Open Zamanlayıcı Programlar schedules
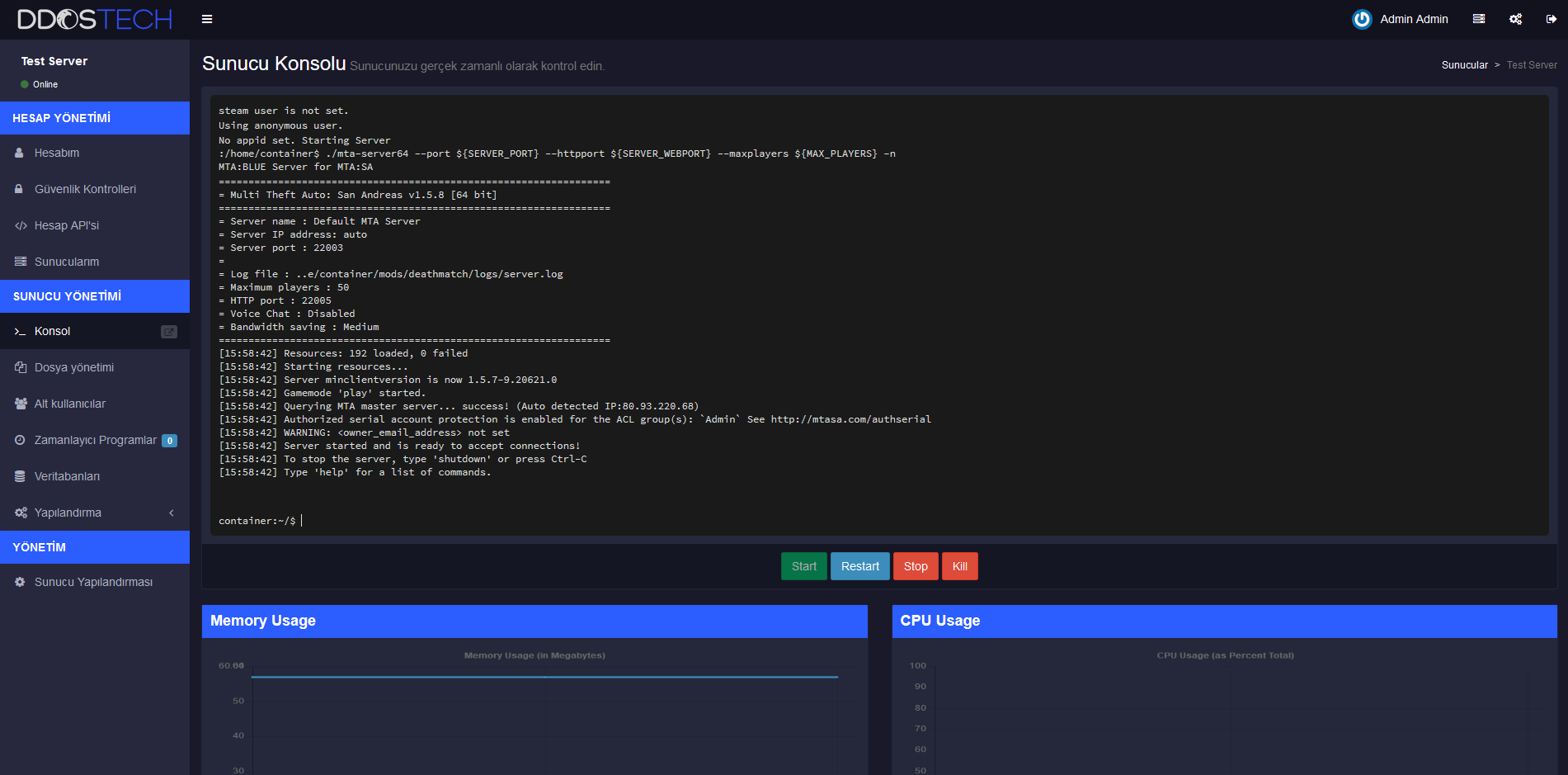This screenshot has height=775, width=1568. [95, 440]
